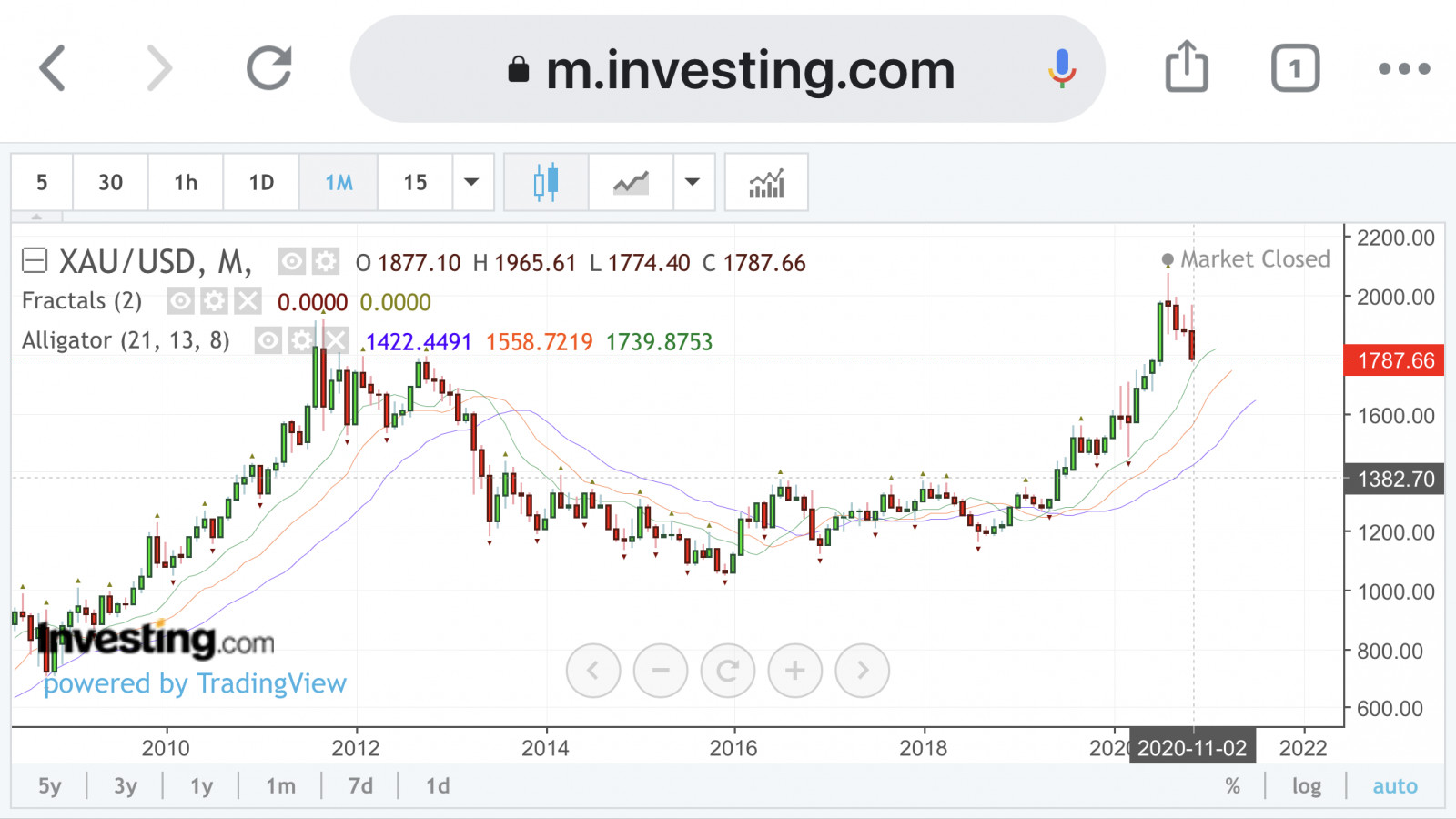Tap the m.investing.com address bar
Viewport: 1456px width, 819px height.
728,69
